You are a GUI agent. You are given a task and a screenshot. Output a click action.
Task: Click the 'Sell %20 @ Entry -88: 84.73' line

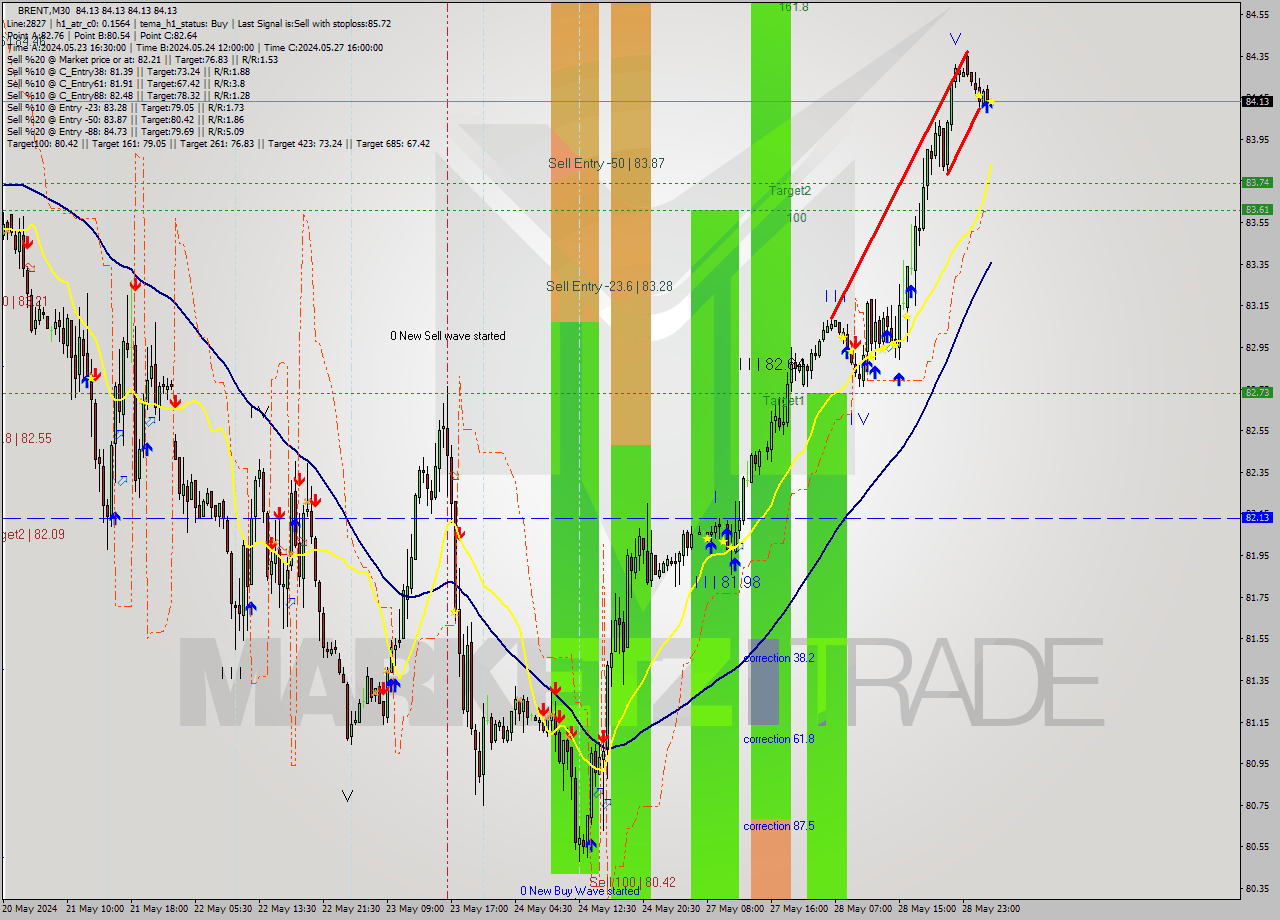click(x=125, y=131)
